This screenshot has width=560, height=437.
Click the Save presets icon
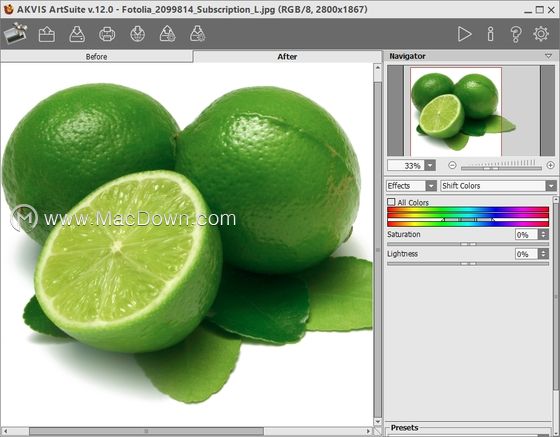point(198,34)
